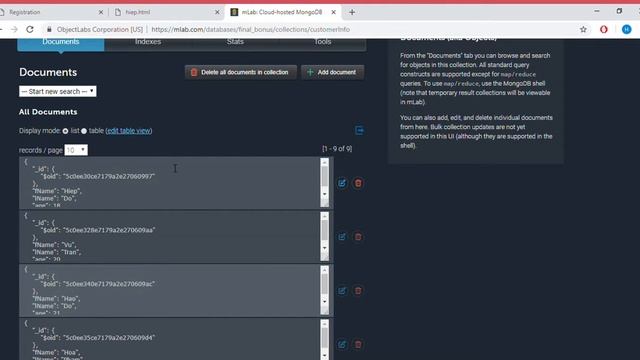
Task: Click the export icon above the records list
Action: (x=359, y=130)
